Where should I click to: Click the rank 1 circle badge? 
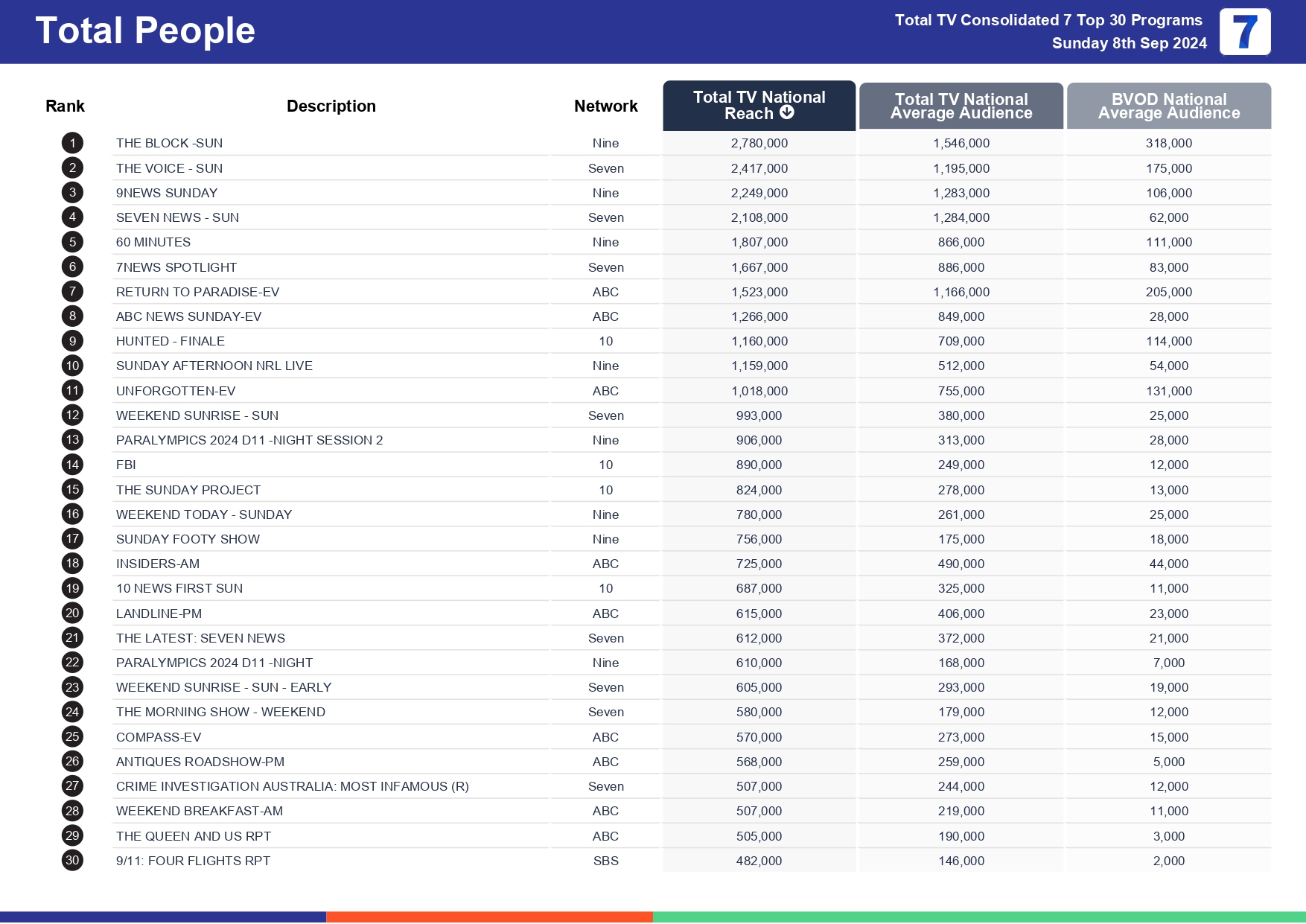tap(72, 143)
